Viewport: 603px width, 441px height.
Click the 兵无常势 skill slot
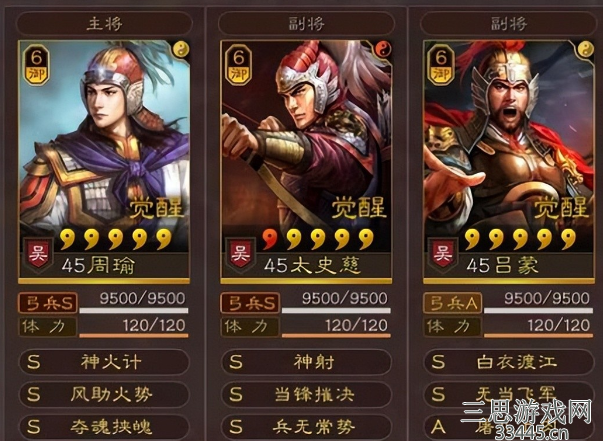(x=306, y=427)
